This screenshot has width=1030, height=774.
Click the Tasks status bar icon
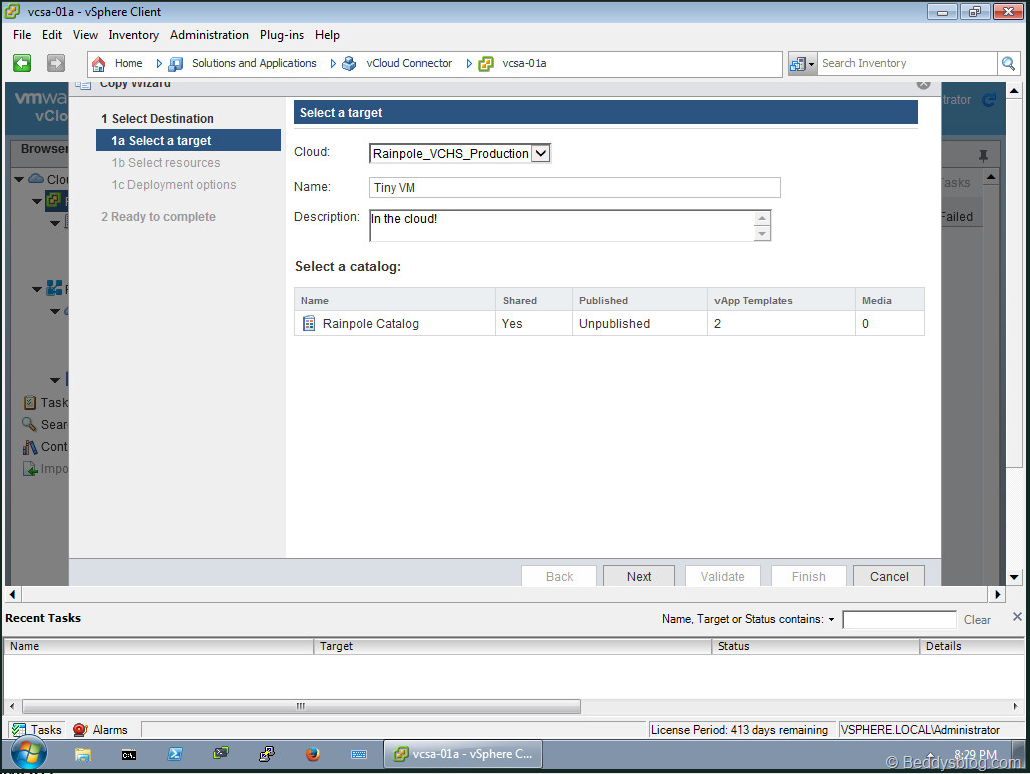click(x=18, y=729)
